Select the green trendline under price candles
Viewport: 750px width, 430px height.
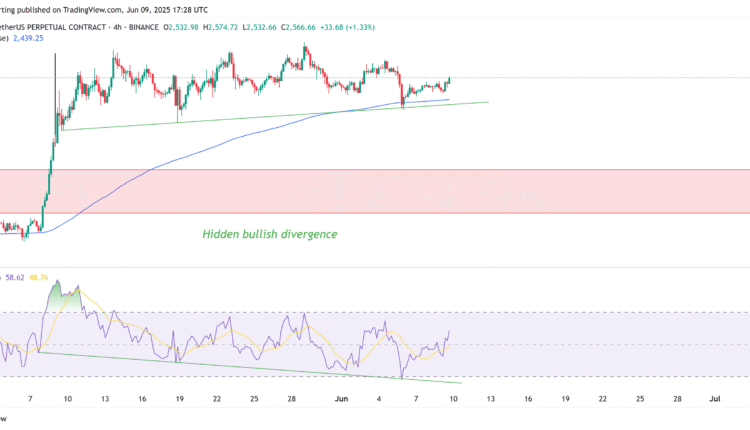pos(300,116)
